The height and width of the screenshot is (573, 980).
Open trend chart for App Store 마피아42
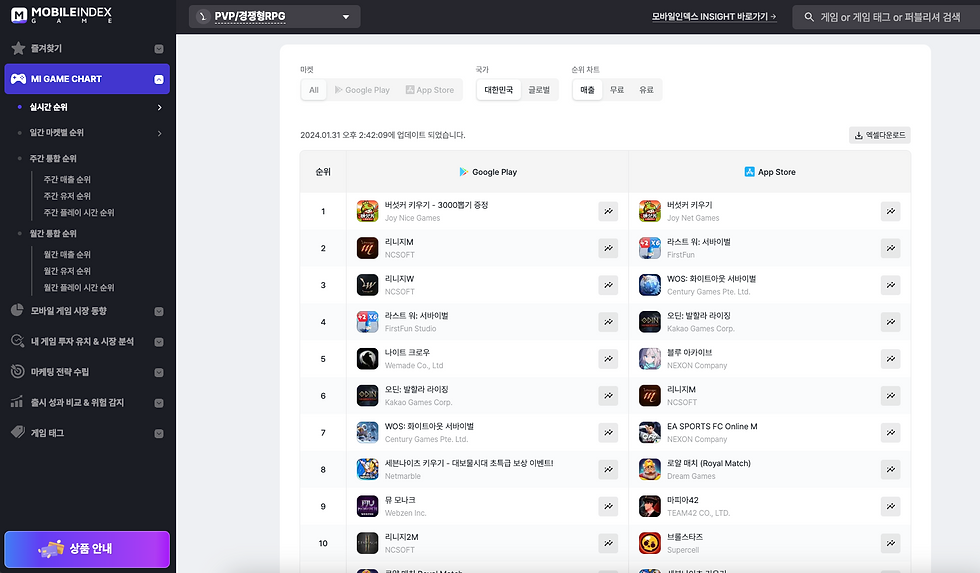tap(891, 506)
